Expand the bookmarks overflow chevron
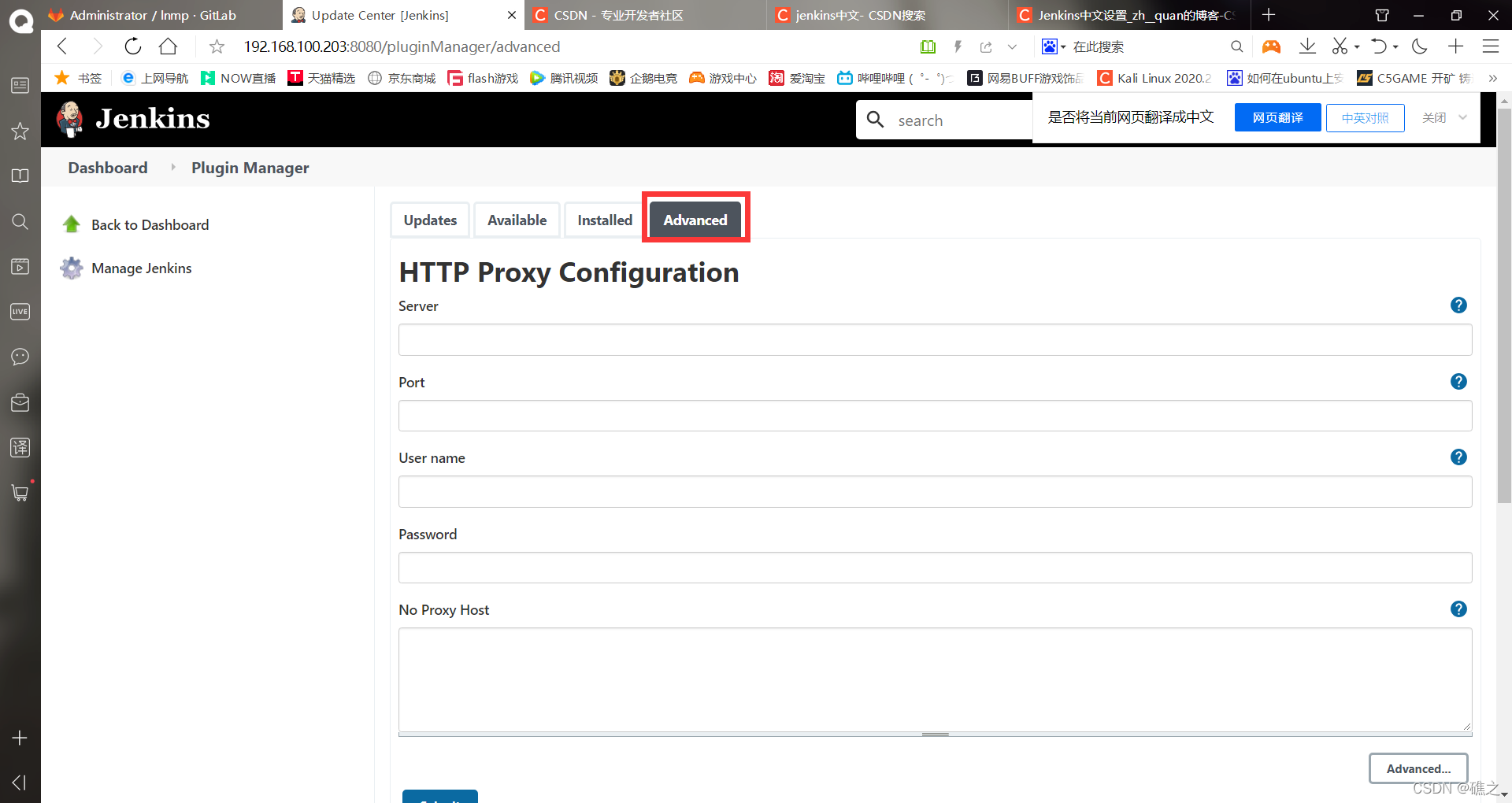 [x=1492, y=78]
